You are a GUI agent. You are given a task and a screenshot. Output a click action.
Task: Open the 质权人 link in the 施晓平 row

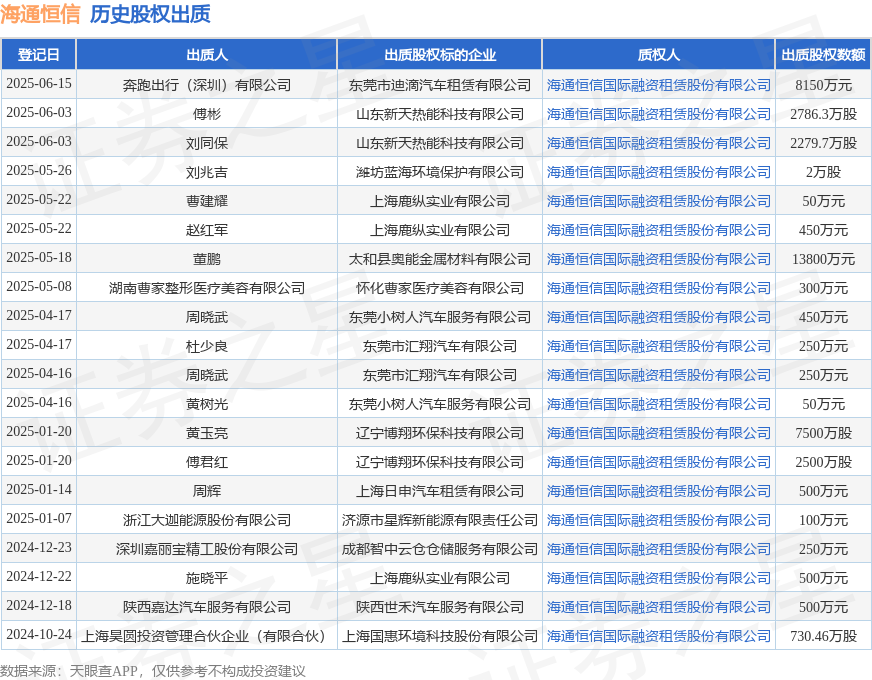click(x=658, y=578)
